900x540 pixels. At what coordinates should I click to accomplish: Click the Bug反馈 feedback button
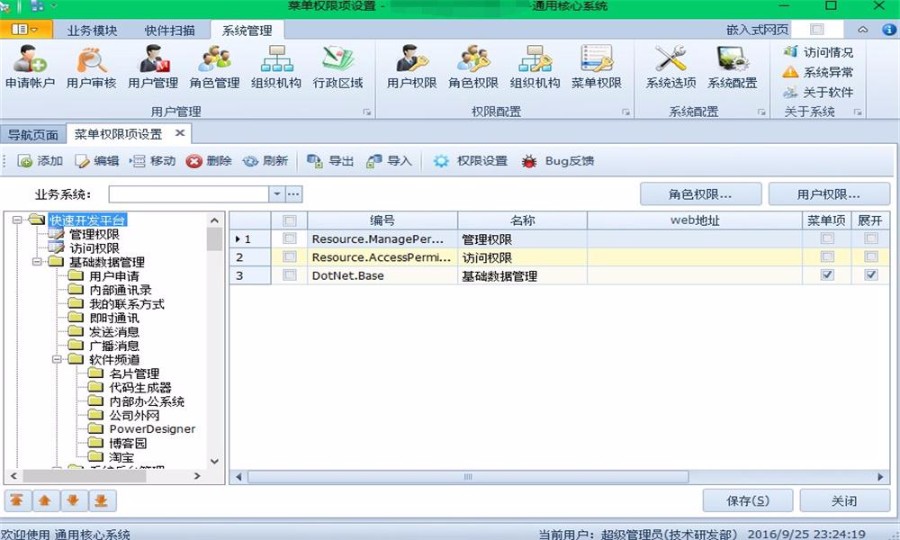click(557, 161)
